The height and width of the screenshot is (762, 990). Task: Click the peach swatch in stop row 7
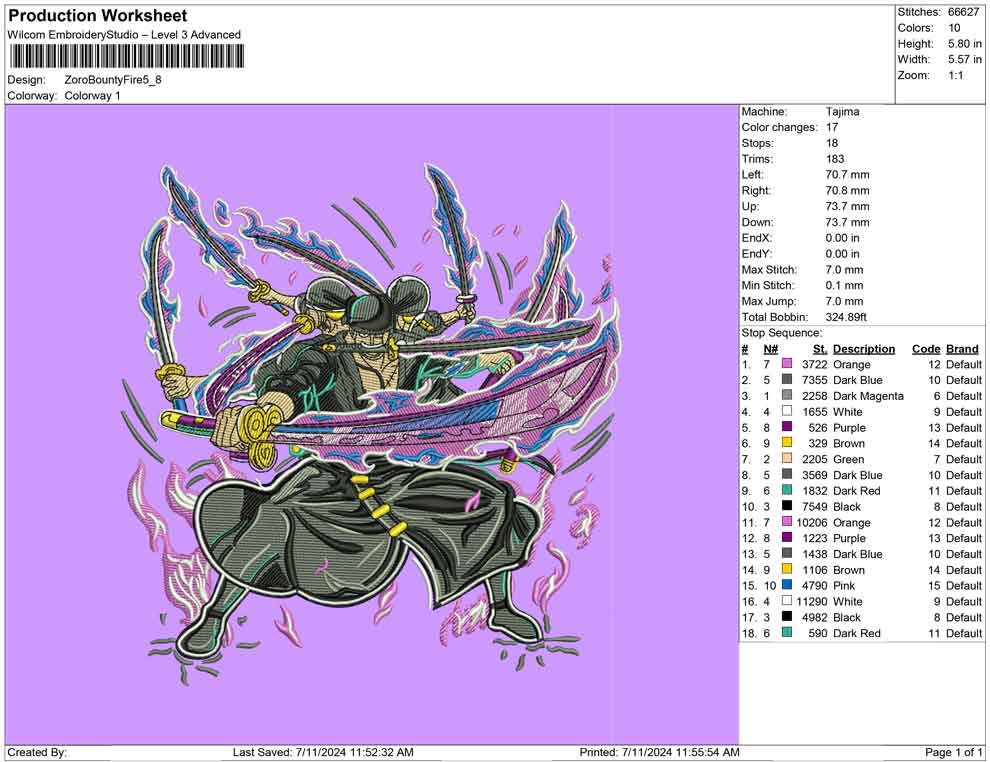tap(787, 460)
